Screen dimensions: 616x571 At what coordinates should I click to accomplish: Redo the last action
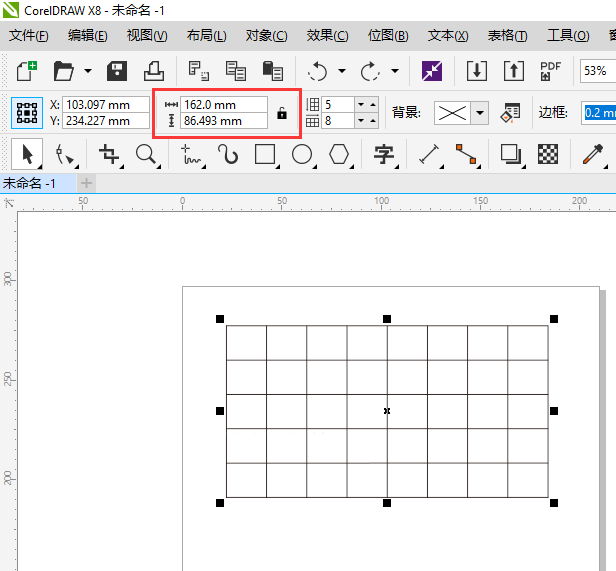click(370, 72)
